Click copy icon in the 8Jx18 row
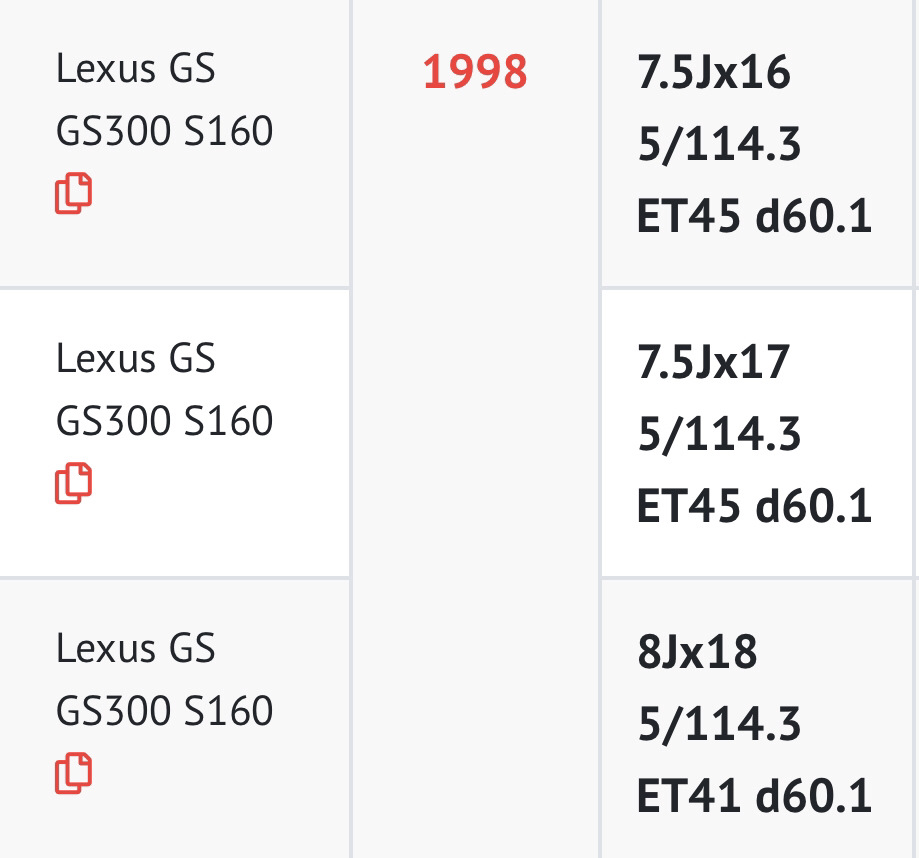919x858 pixels. point(73,773)
